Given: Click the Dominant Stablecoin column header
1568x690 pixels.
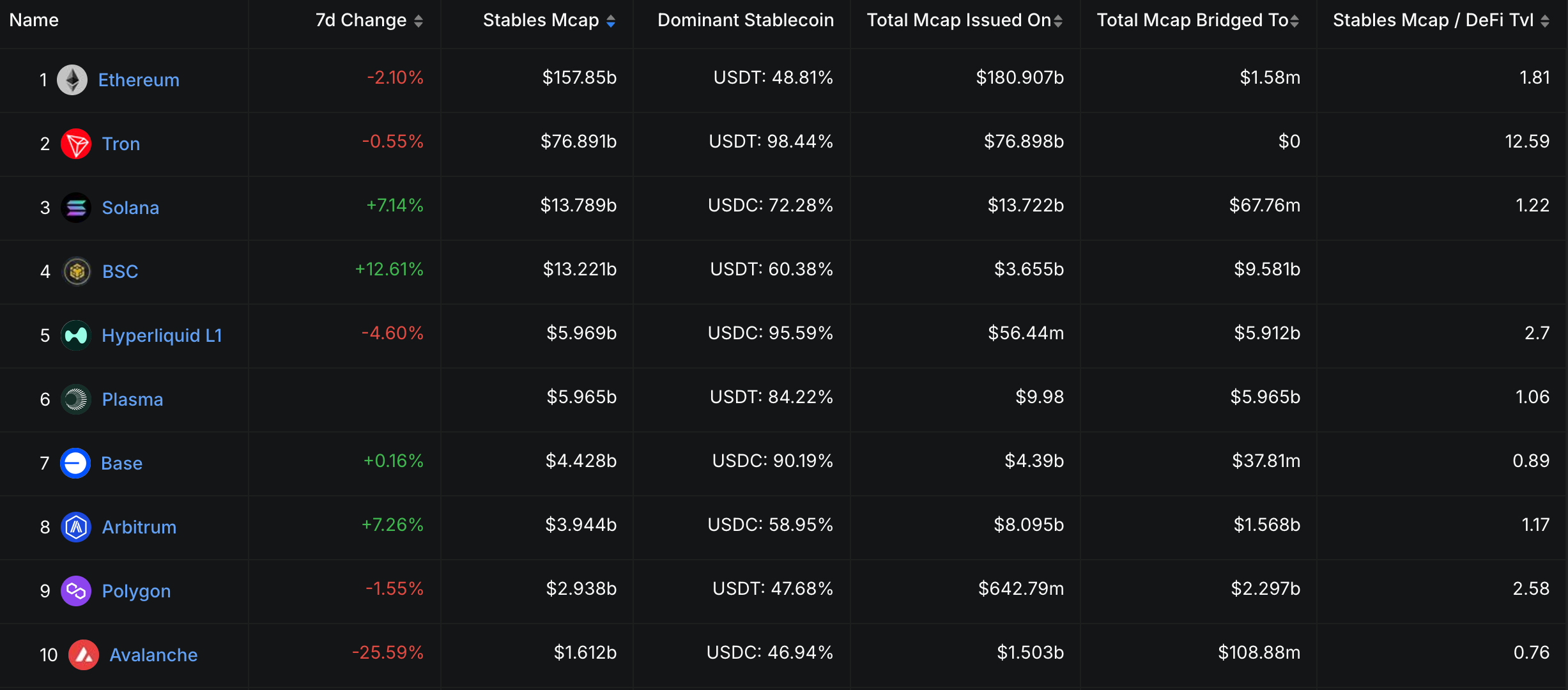Looking at the screenshot, I should point(746,20).
